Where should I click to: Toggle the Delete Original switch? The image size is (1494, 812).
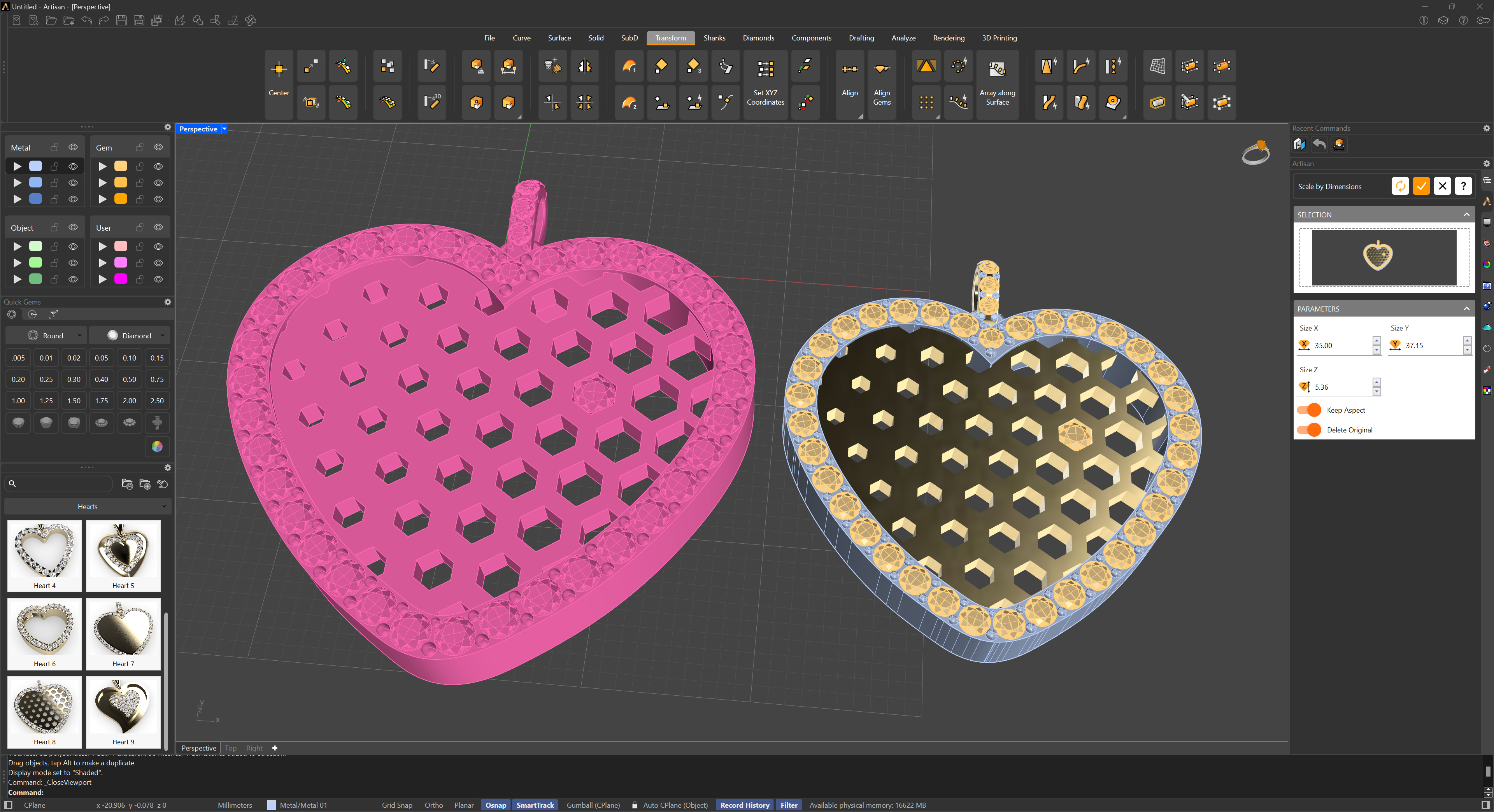click(1310, 429)
